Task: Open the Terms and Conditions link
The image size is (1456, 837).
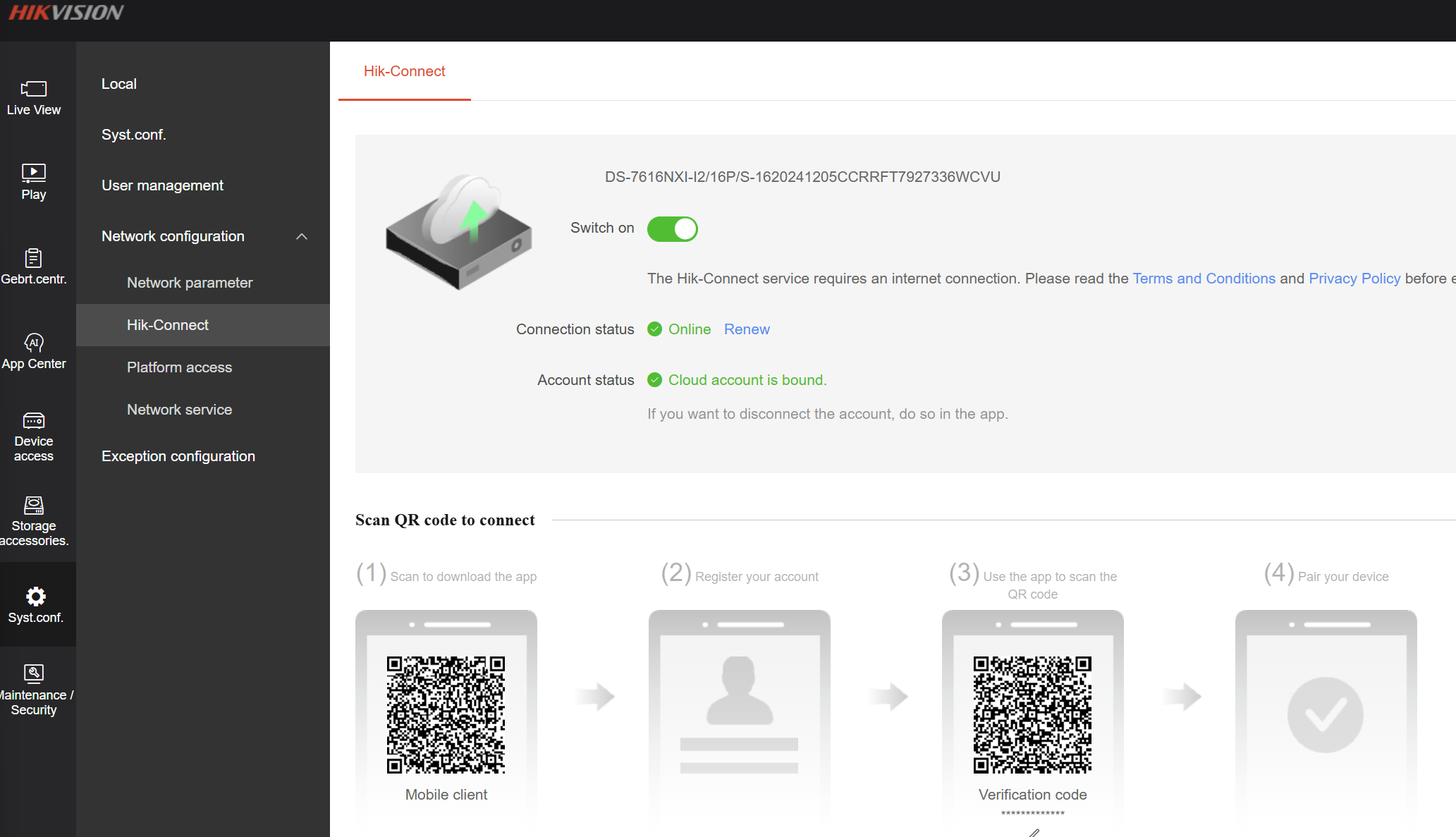Action: pyautogui.click(x=1204, y=279)
